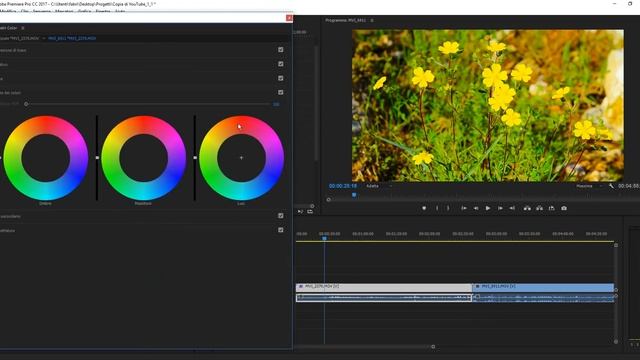Select the MVI_9911 * MVI_2270.MOV tab

(x=72, y=38)
